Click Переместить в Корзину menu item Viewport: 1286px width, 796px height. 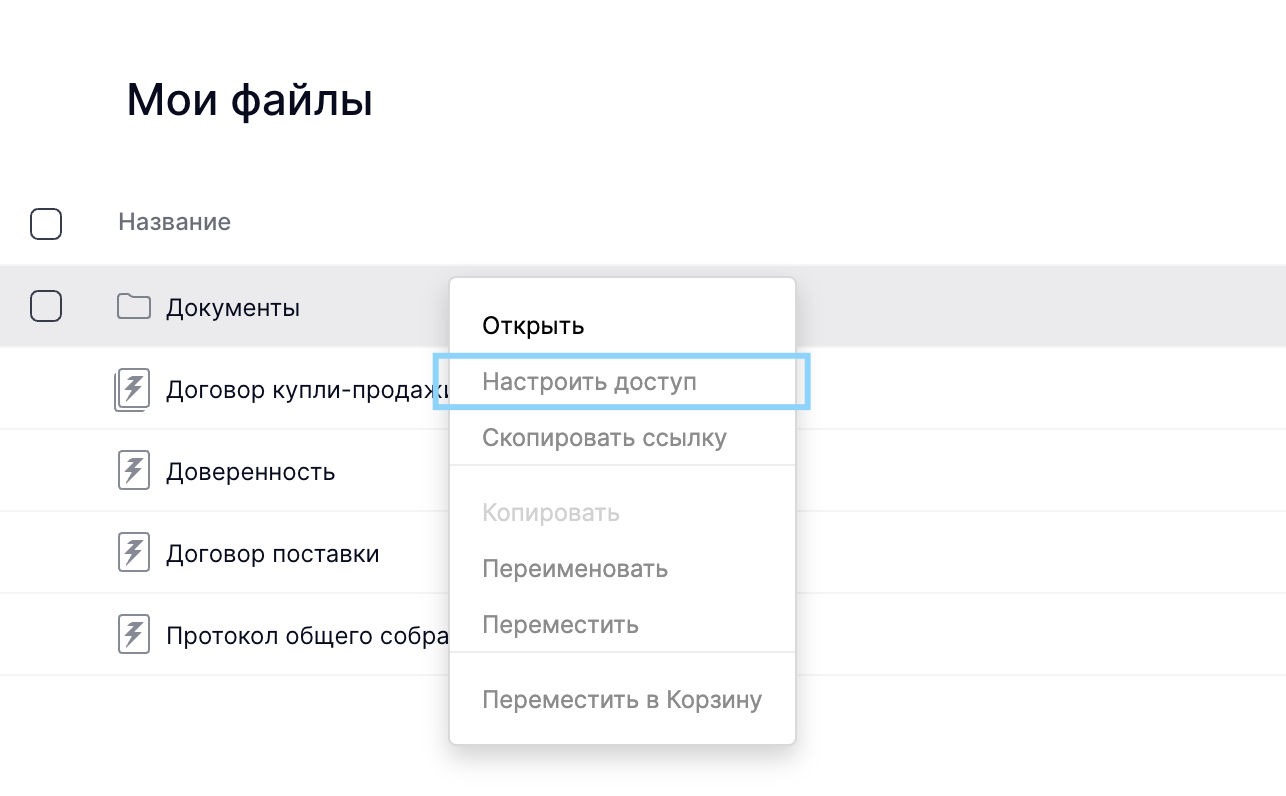pyautogui.click(x=622, y=699)
